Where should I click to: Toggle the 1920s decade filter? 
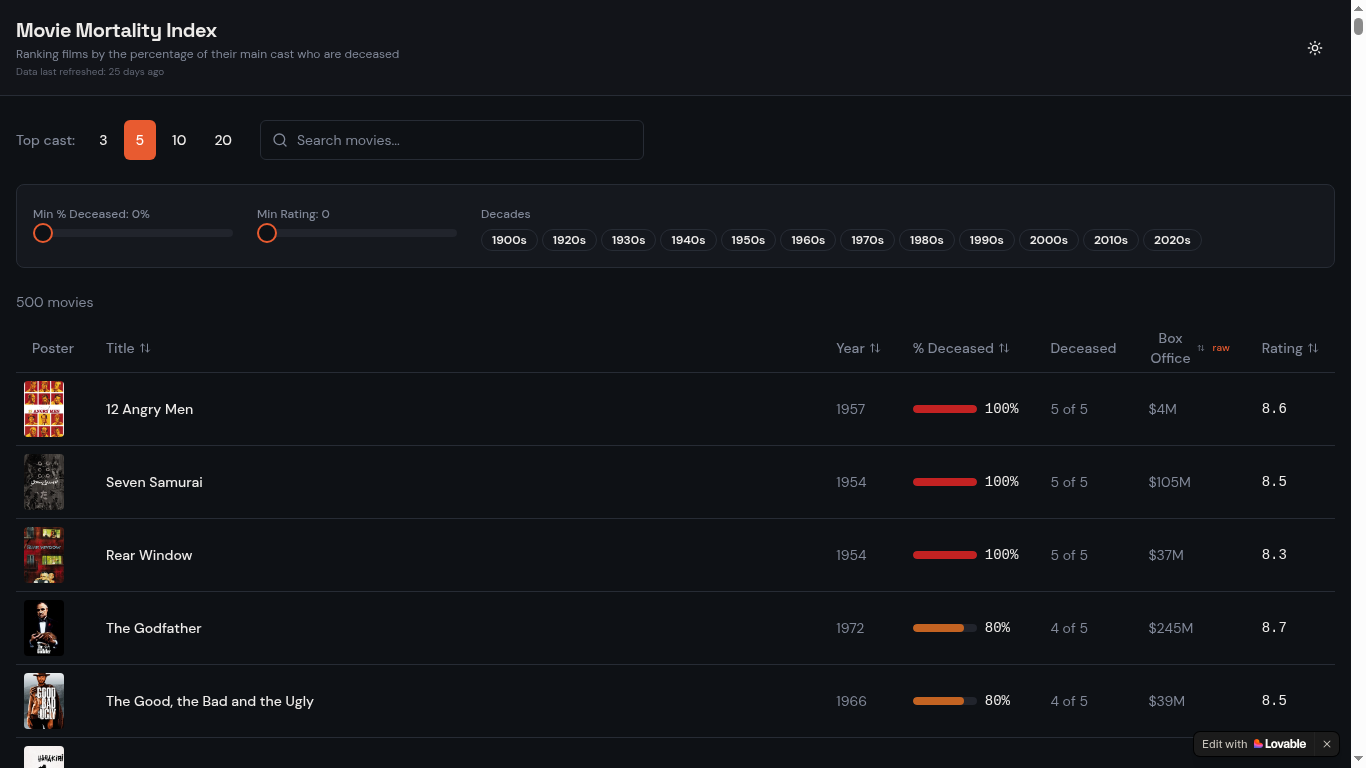569,240
